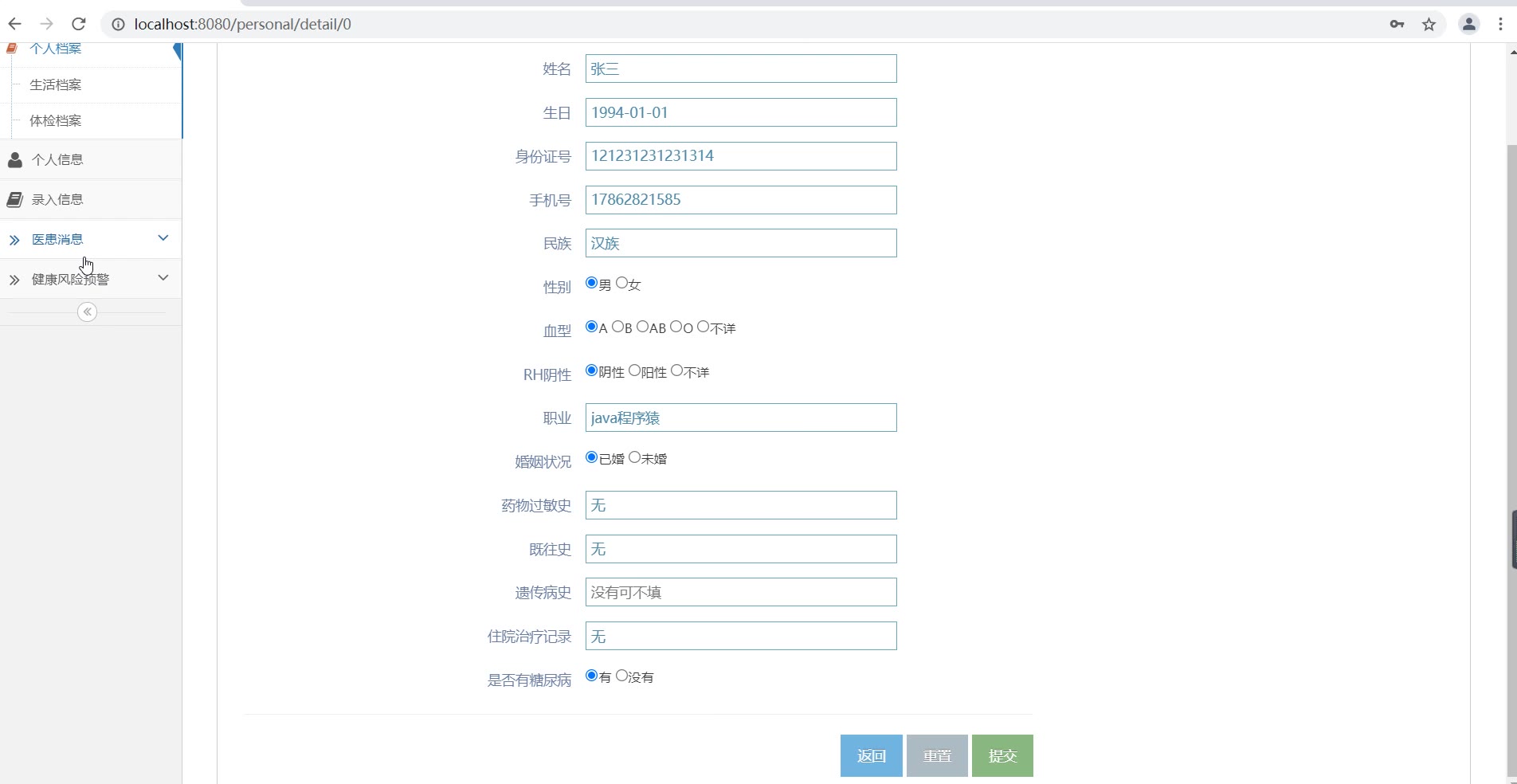Click the book icon beside 录入信息

14,200
